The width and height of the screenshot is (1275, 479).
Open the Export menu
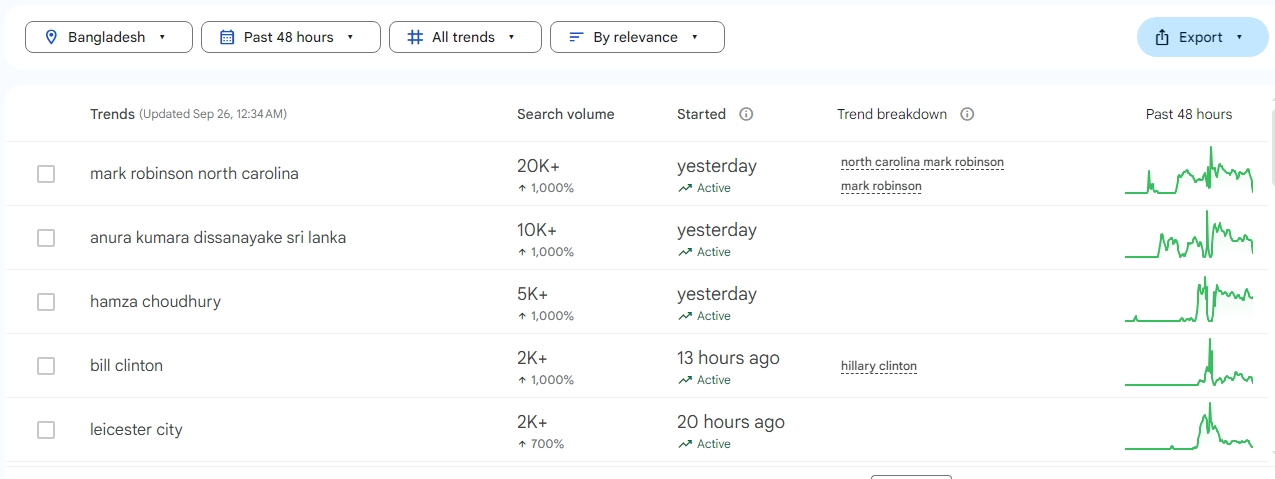[1203, 37]
